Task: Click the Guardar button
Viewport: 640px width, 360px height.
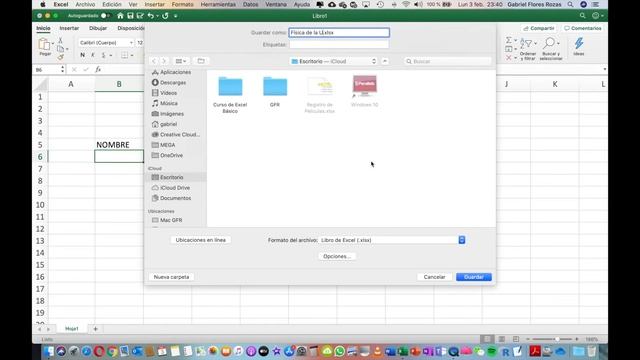Action: coord(473,277)
